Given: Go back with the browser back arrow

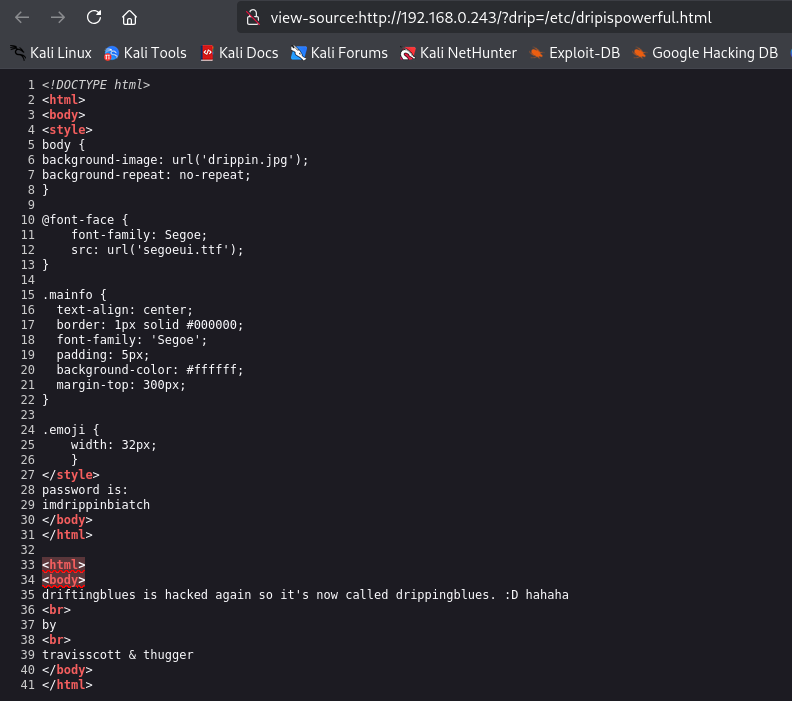Looking at the screenshot, I should point(22,18).
